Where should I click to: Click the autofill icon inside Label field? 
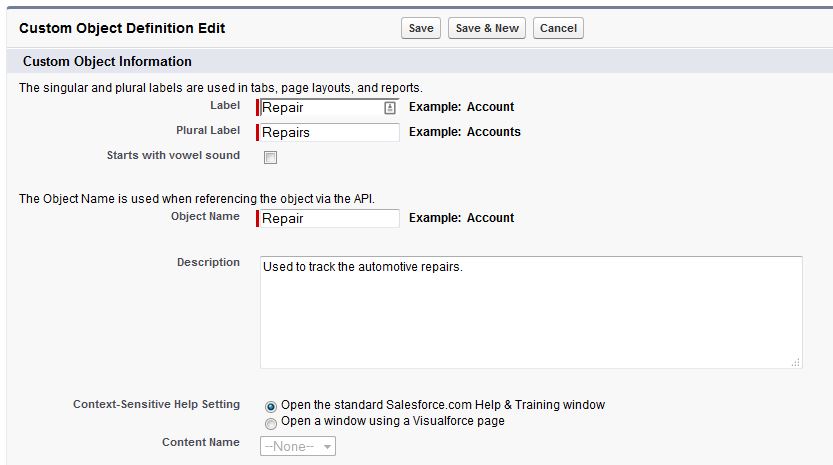click(x=390, y=107)
